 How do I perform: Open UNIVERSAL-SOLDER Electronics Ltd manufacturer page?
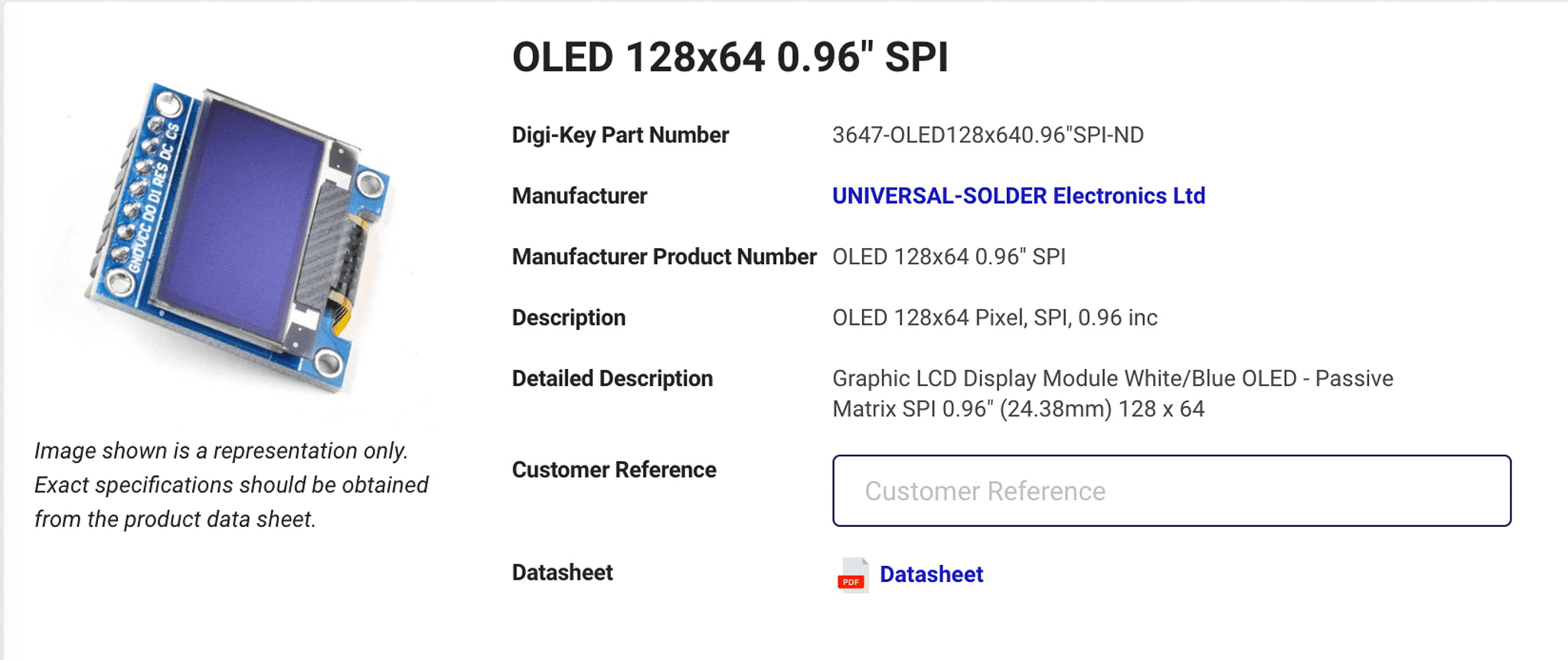tap(1018, 196)
